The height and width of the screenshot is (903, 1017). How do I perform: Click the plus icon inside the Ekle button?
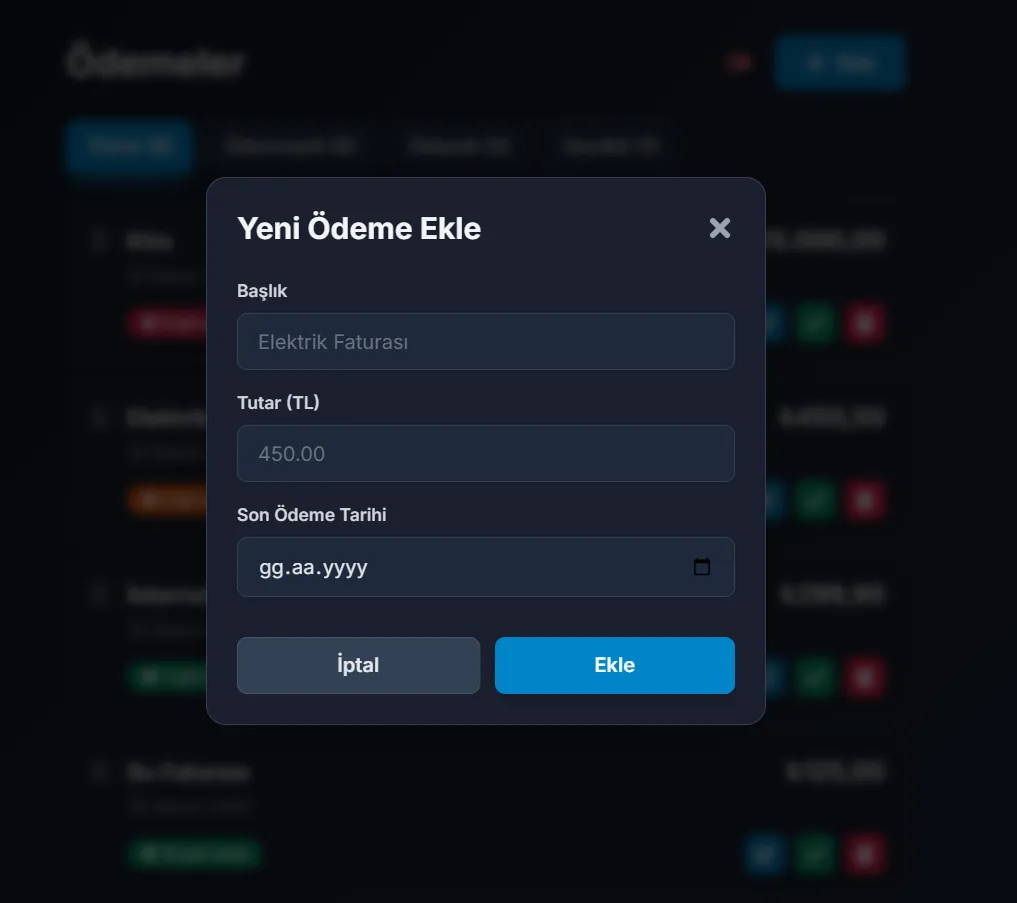(x=814, y=62)
